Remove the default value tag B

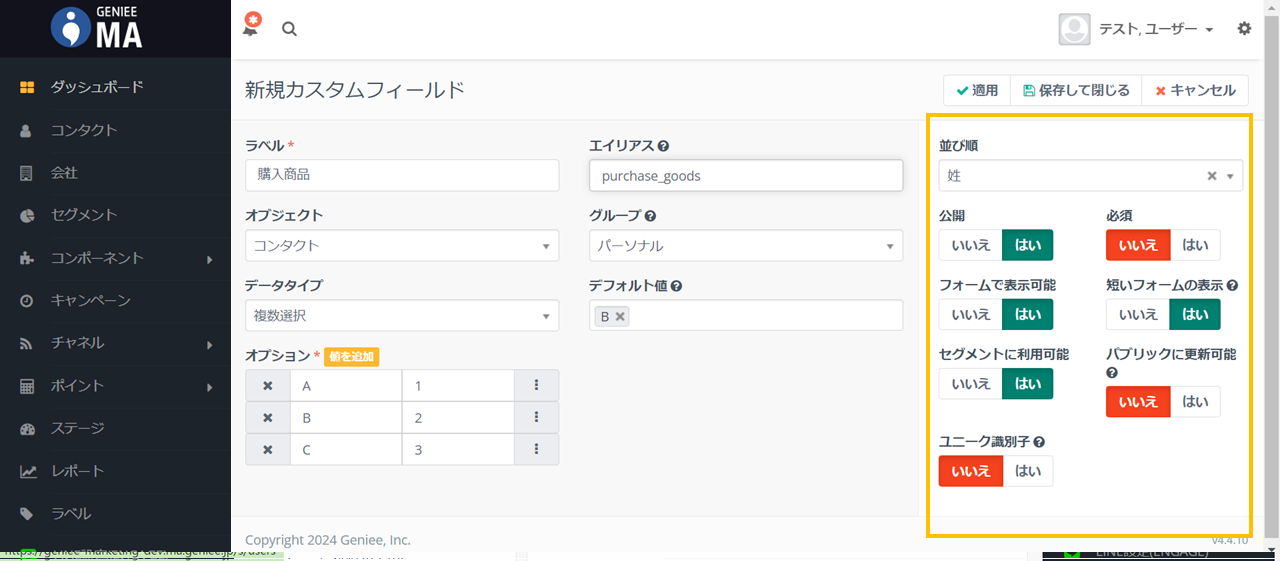coord(620,316)
